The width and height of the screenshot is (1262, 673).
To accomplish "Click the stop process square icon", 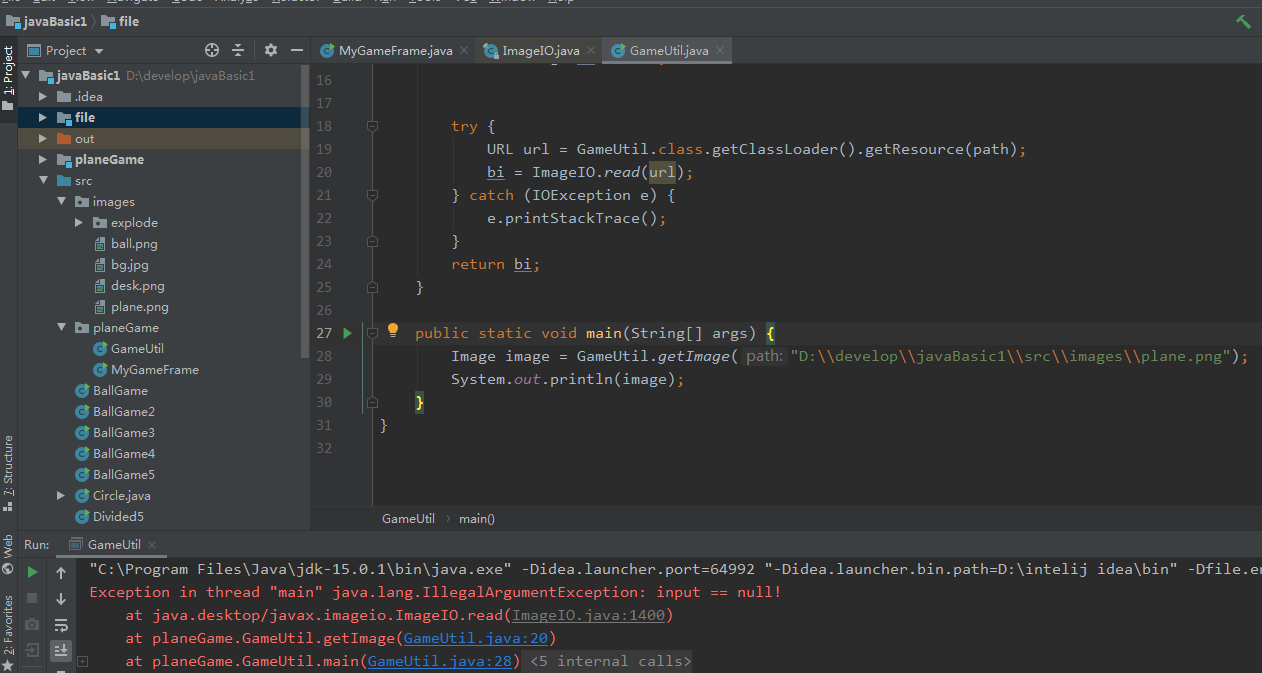I will coord(33,598).
